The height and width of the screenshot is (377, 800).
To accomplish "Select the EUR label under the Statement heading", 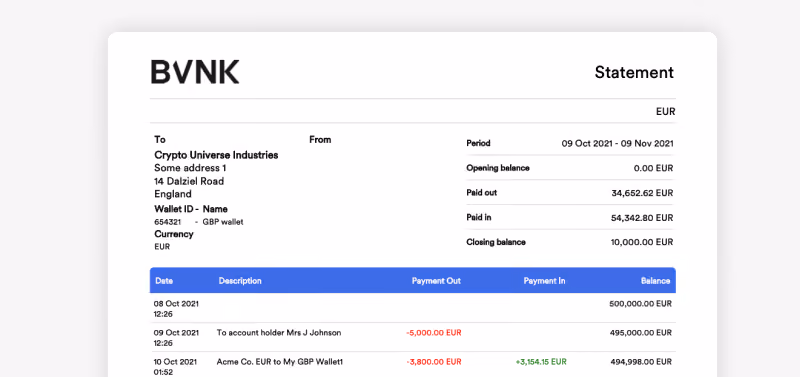I will coord(665,111).
